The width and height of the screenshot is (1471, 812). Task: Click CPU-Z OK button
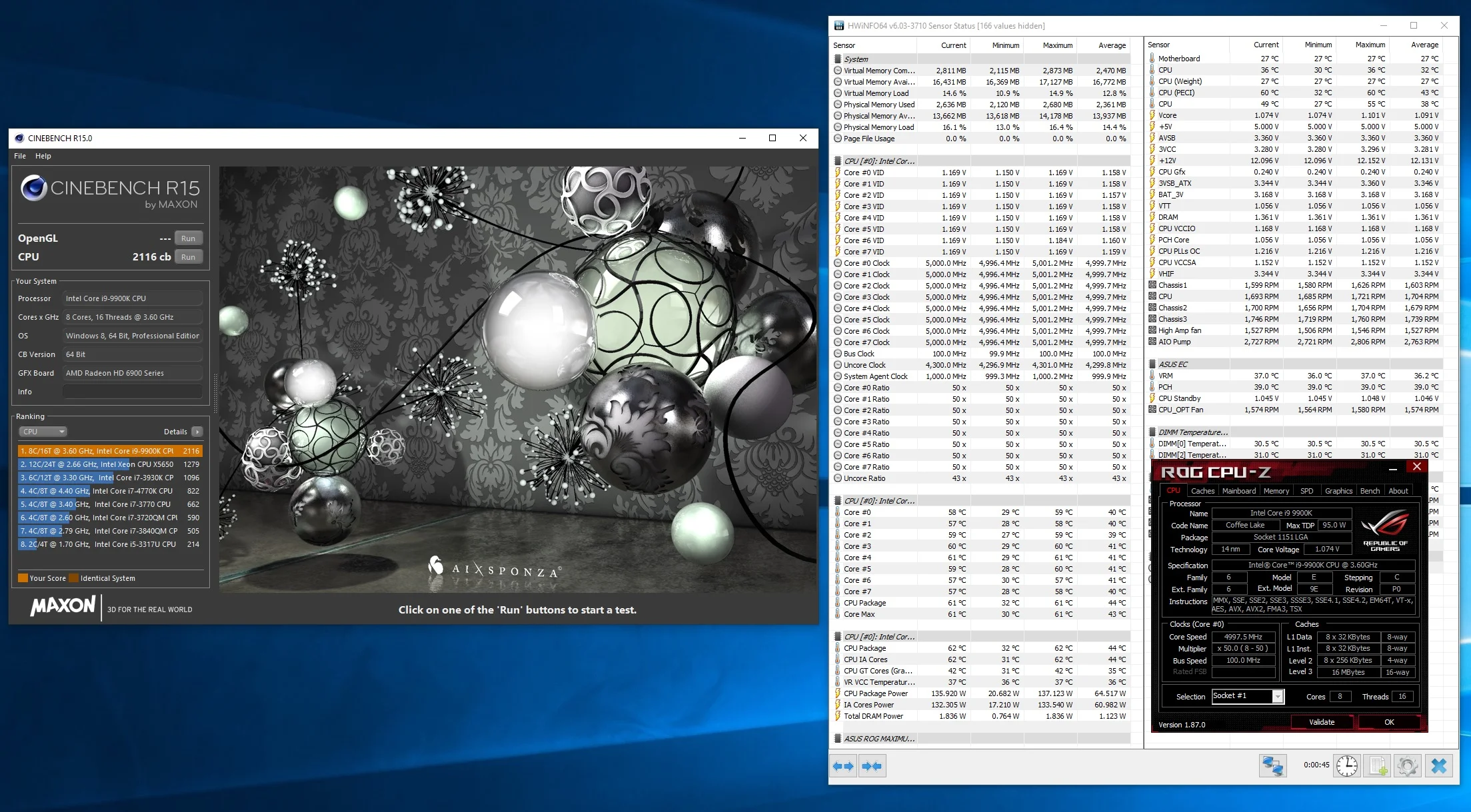pos(1389,722)
